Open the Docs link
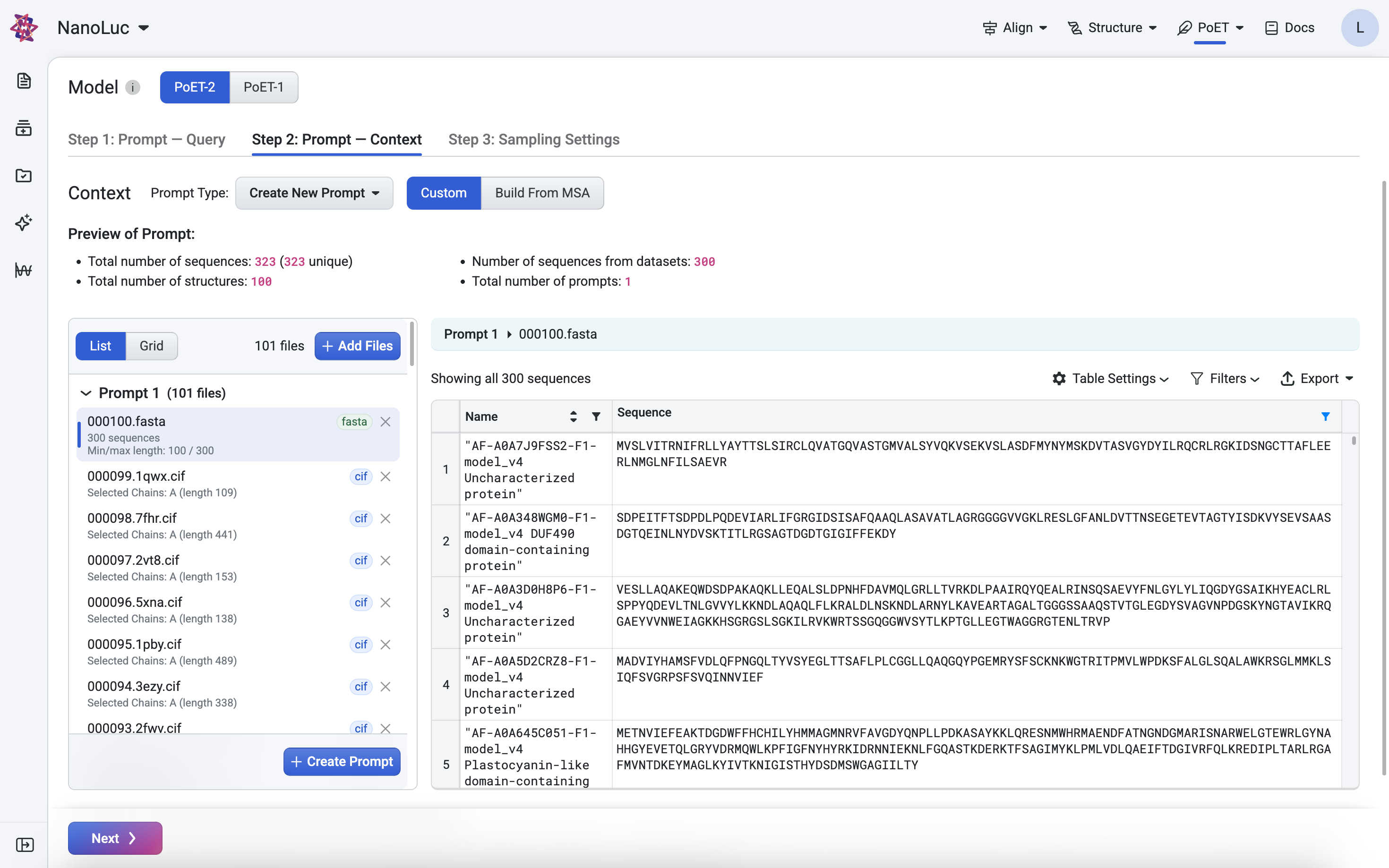 (x=1290, y=27)
